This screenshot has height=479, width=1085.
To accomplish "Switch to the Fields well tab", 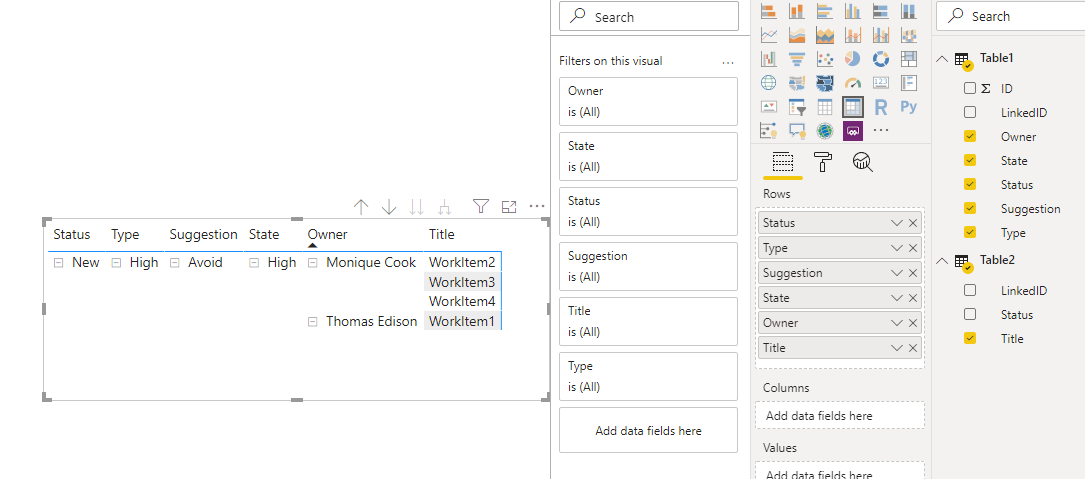I will pyautogui.click(x=782, y=163).
